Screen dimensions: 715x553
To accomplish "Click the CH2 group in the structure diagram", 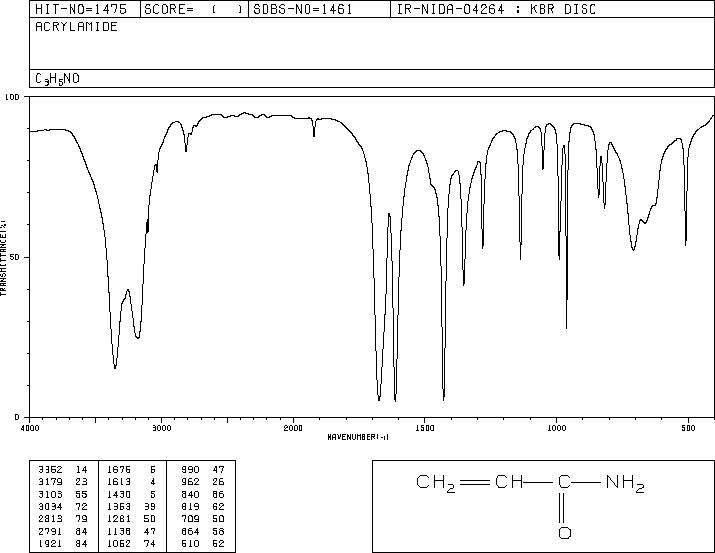I will [x=435, y=484].
